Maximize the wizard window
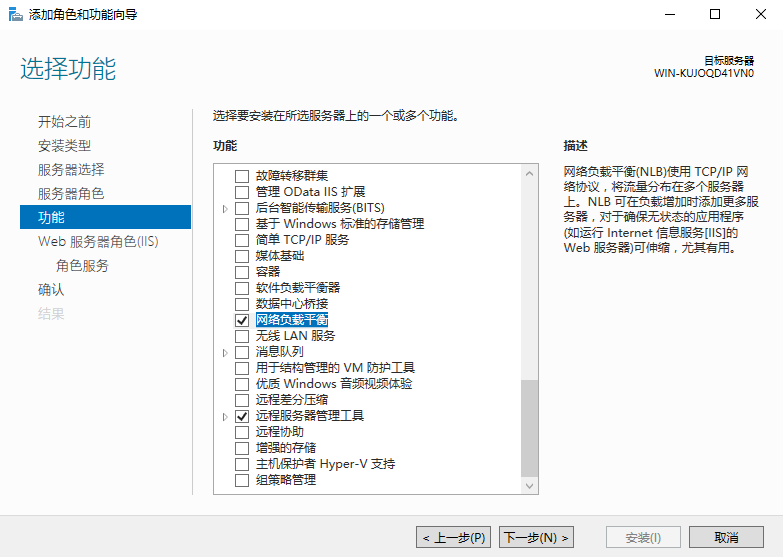 [x=715, y=14]
